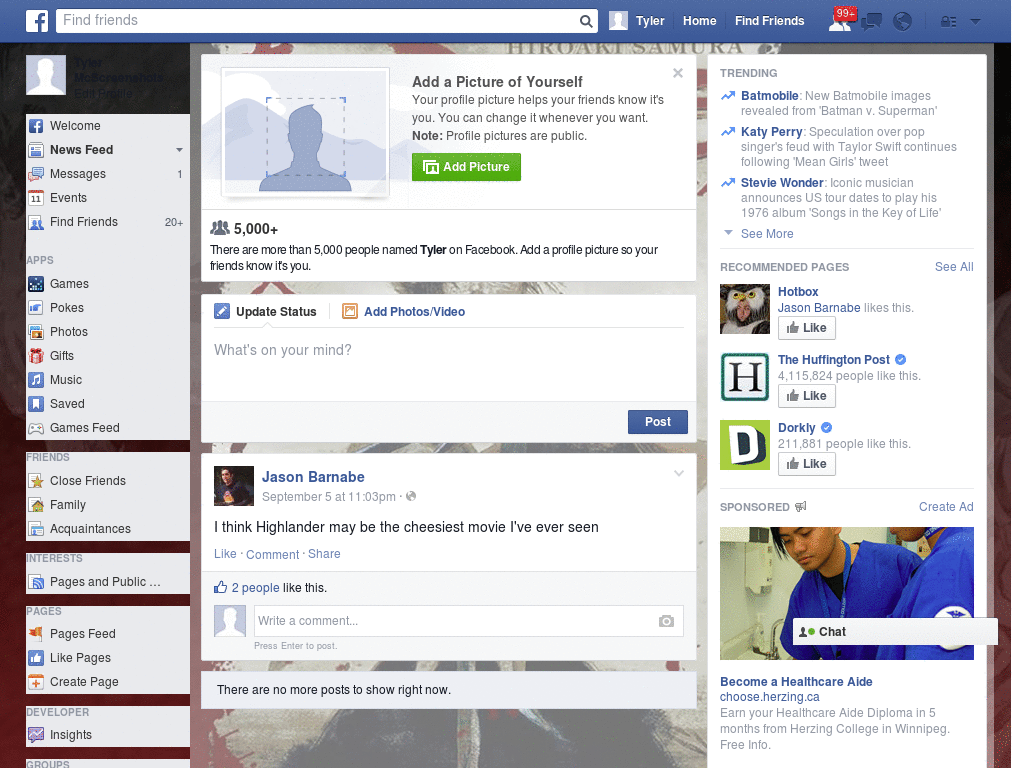
Task: Go to Home in top navigation
Action: tap(699, 21)
